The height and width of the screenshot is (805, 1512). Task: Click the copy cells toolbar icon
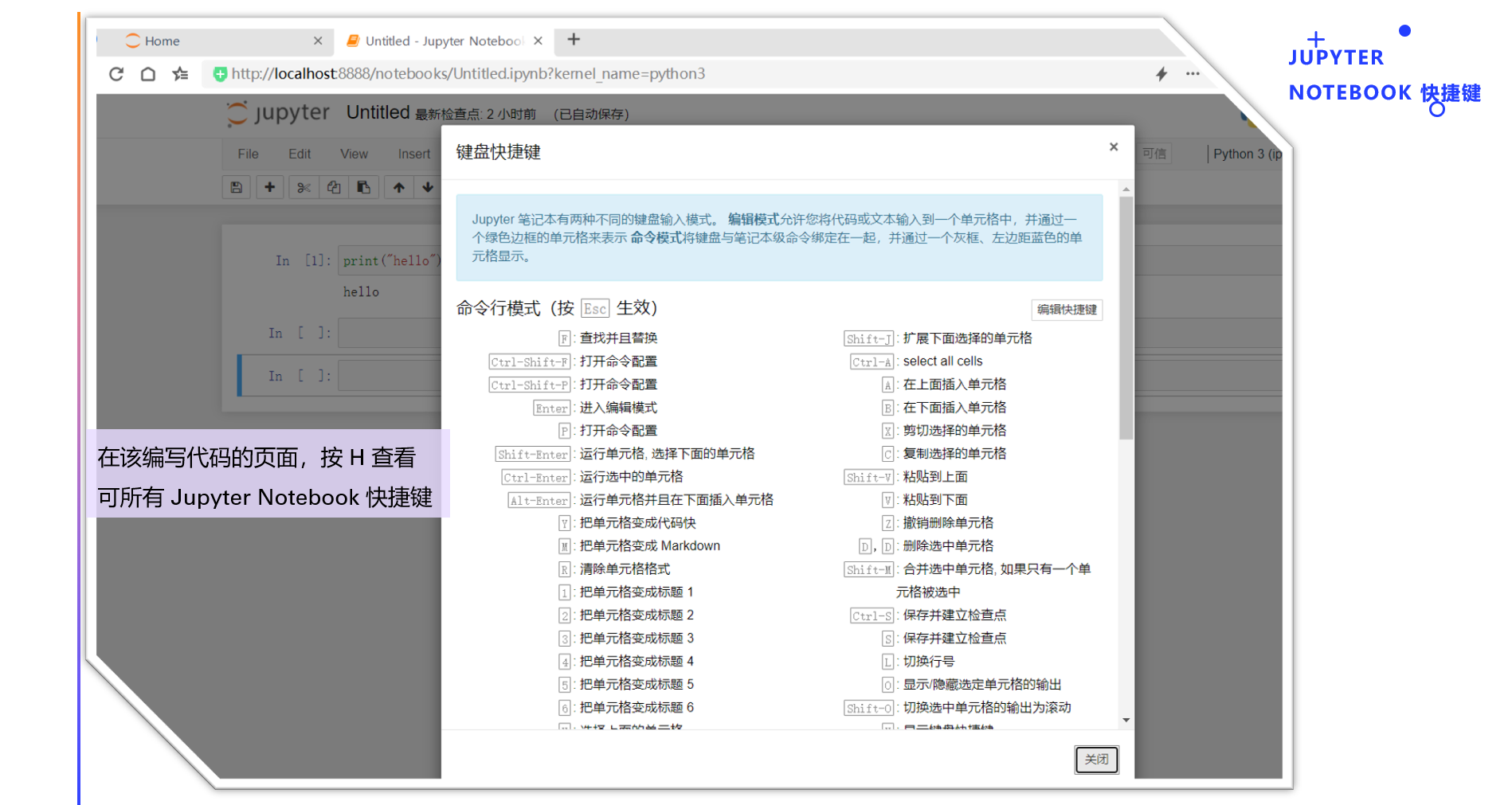[x=334, y=187]
